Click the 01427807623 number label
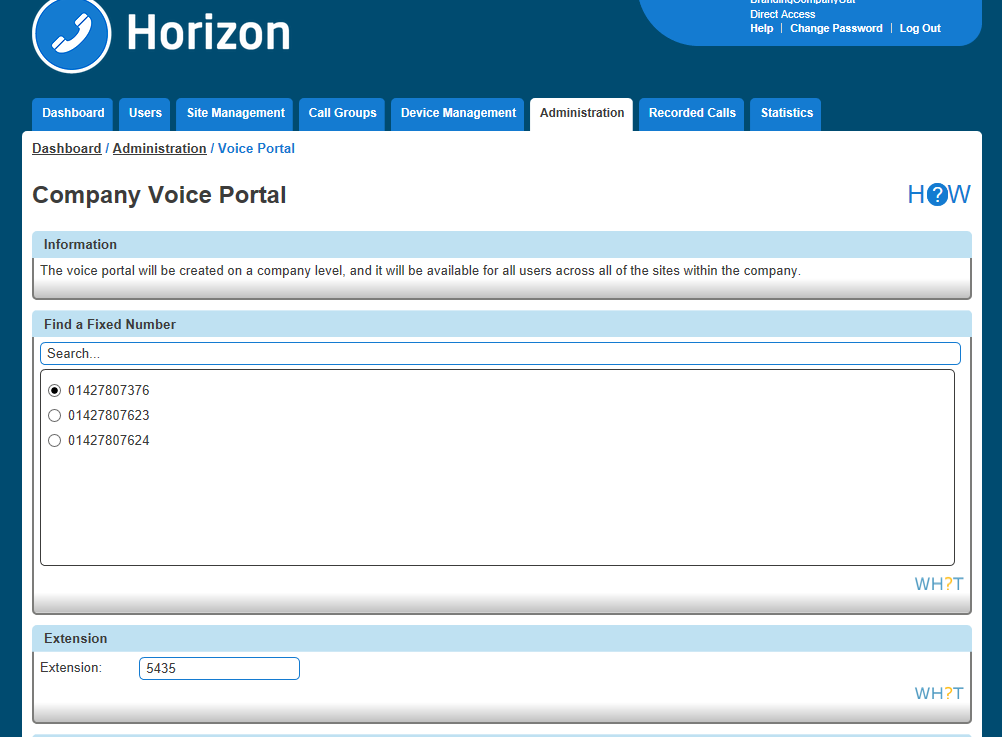The image size is (1002, 737). pos(109,415)
